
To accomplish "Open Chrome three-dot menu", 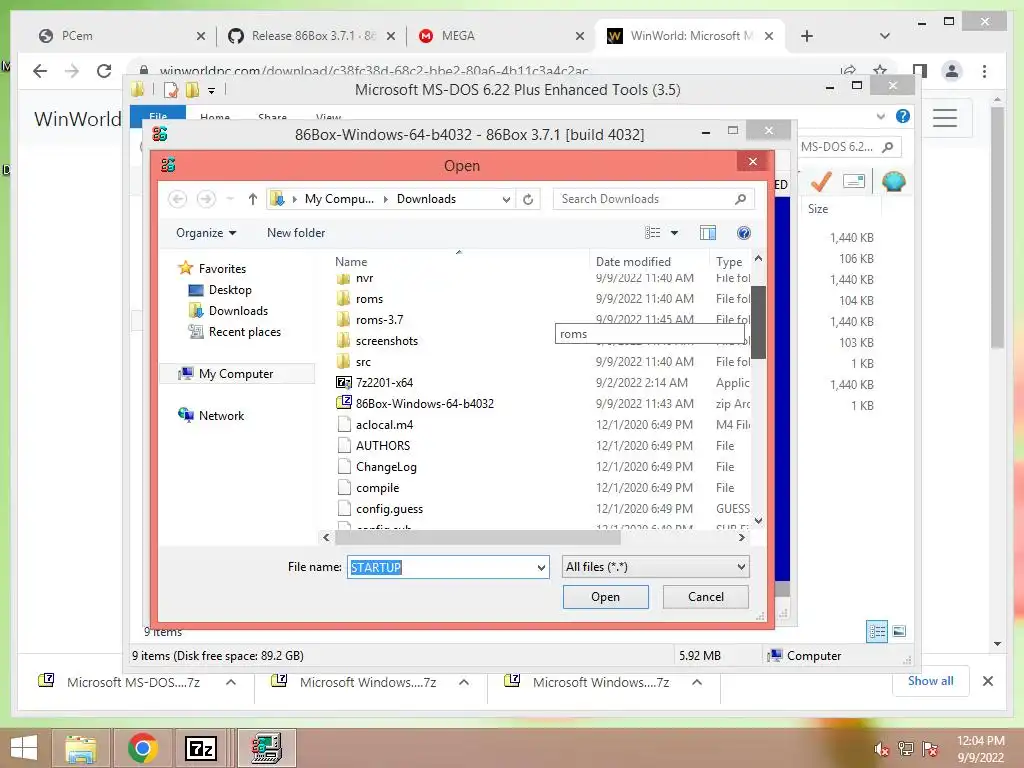I will click(984, 71).
